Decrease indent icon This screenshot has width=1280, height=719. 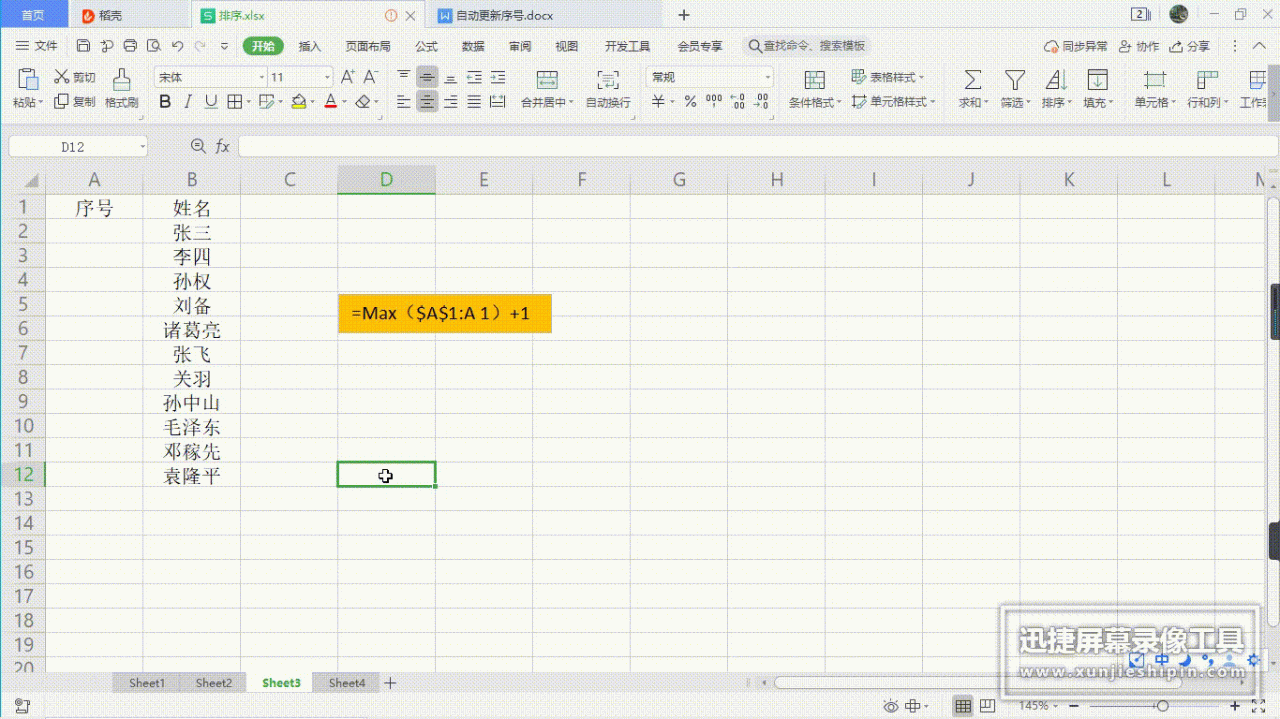[474, 77]
